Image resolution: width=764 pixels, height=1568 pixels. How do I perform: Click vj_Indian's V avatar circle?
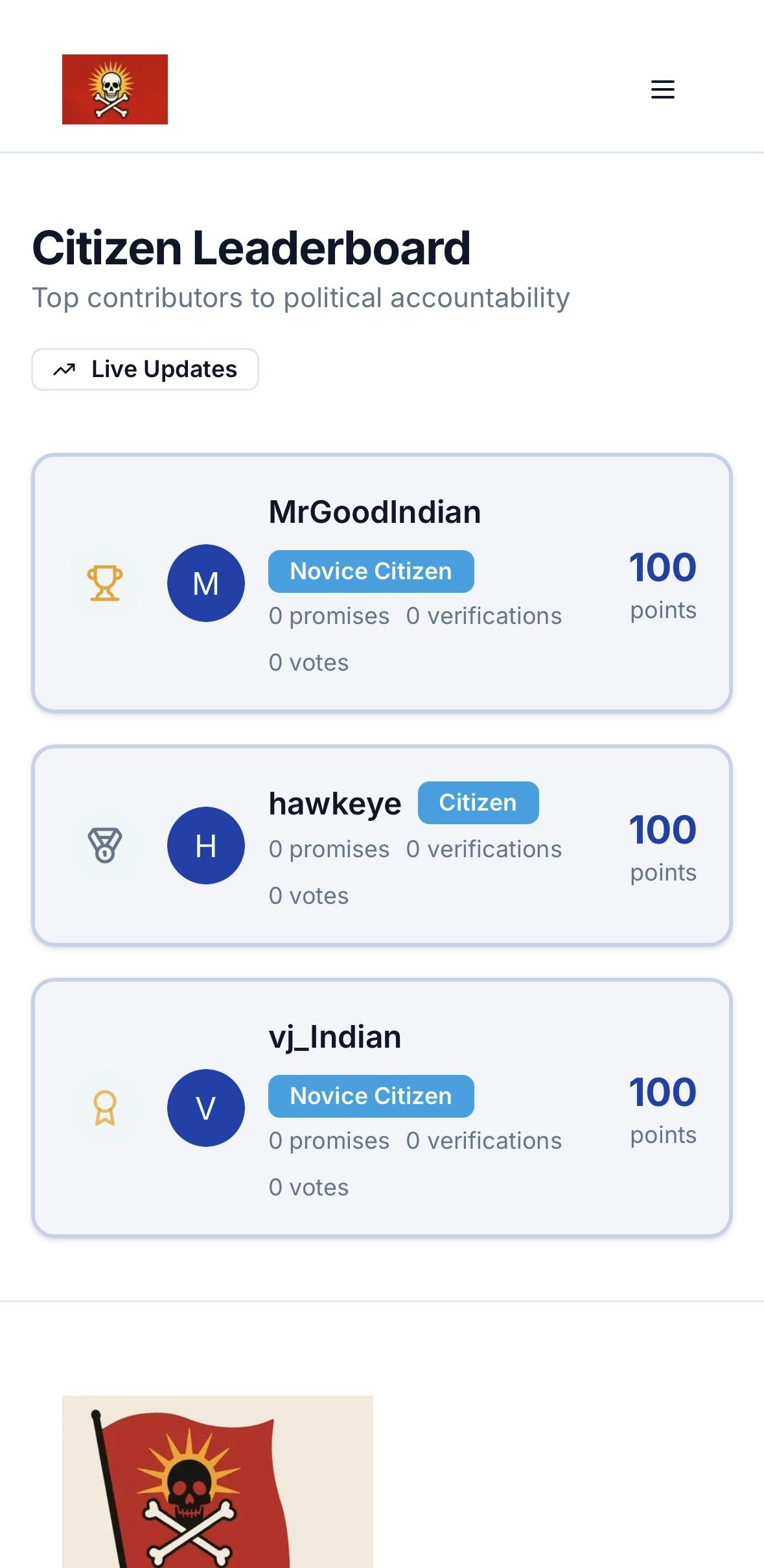click(205, 1107)
